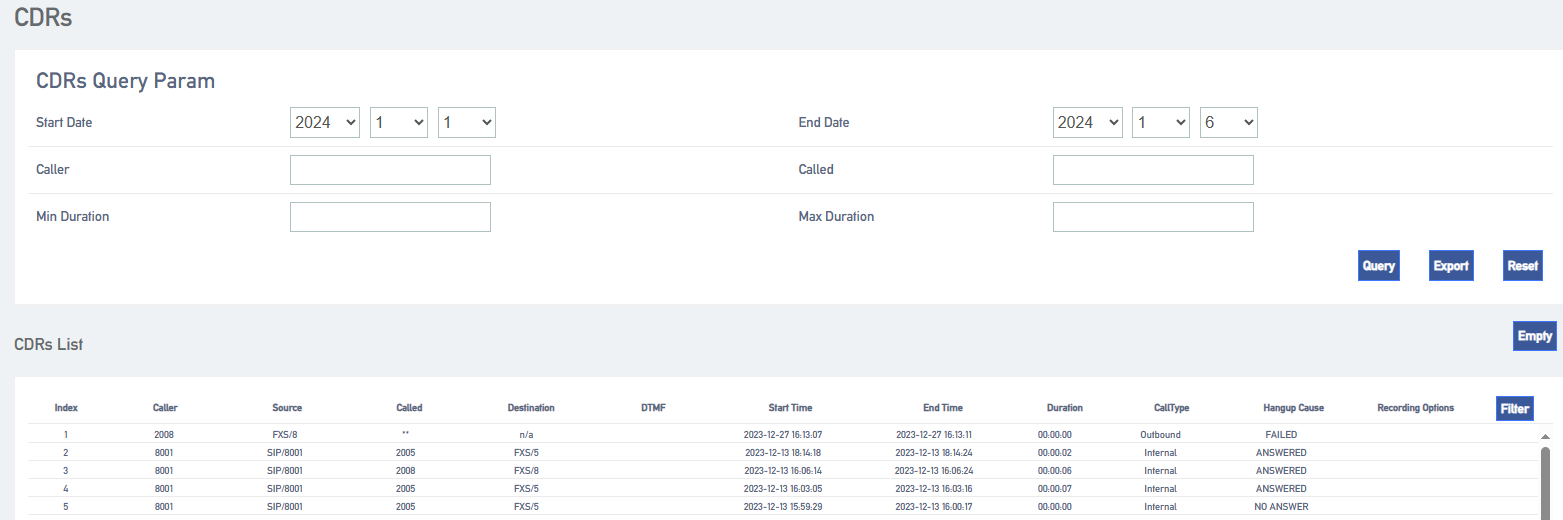The width and height of the screenshot is (1563, 520).
Task: Click the Export button
Action: (x=1451, y=266)
